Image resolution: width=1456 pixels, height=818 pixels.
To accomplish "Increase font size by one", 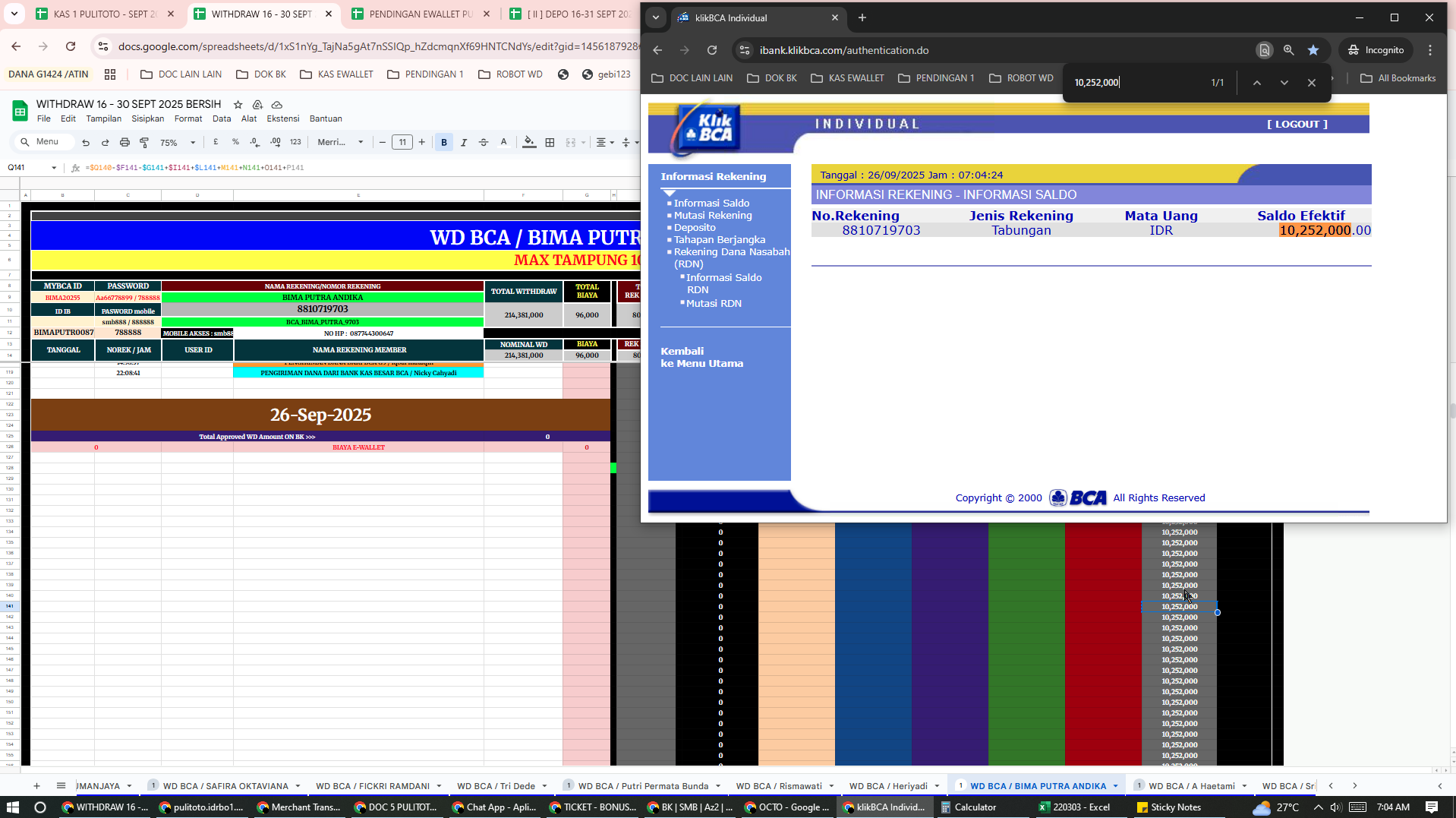I will [422, 142].
